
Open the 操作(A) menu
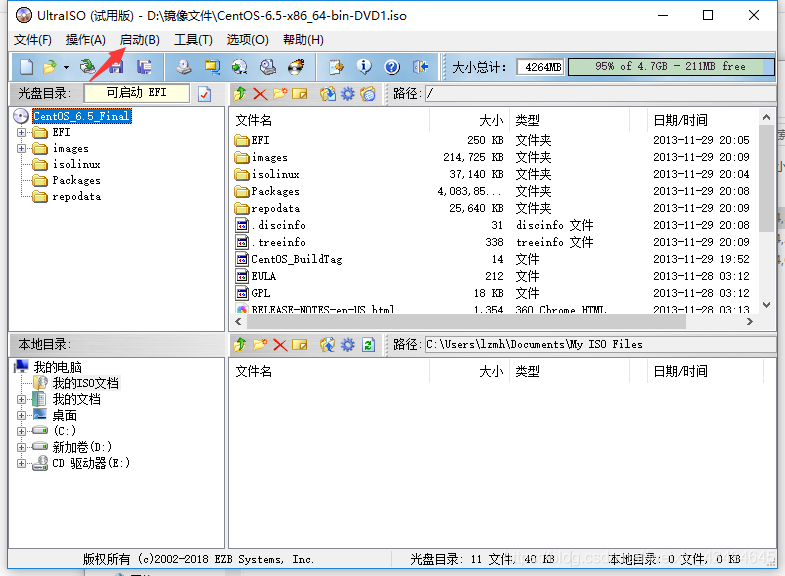click(x=86, y=40)
